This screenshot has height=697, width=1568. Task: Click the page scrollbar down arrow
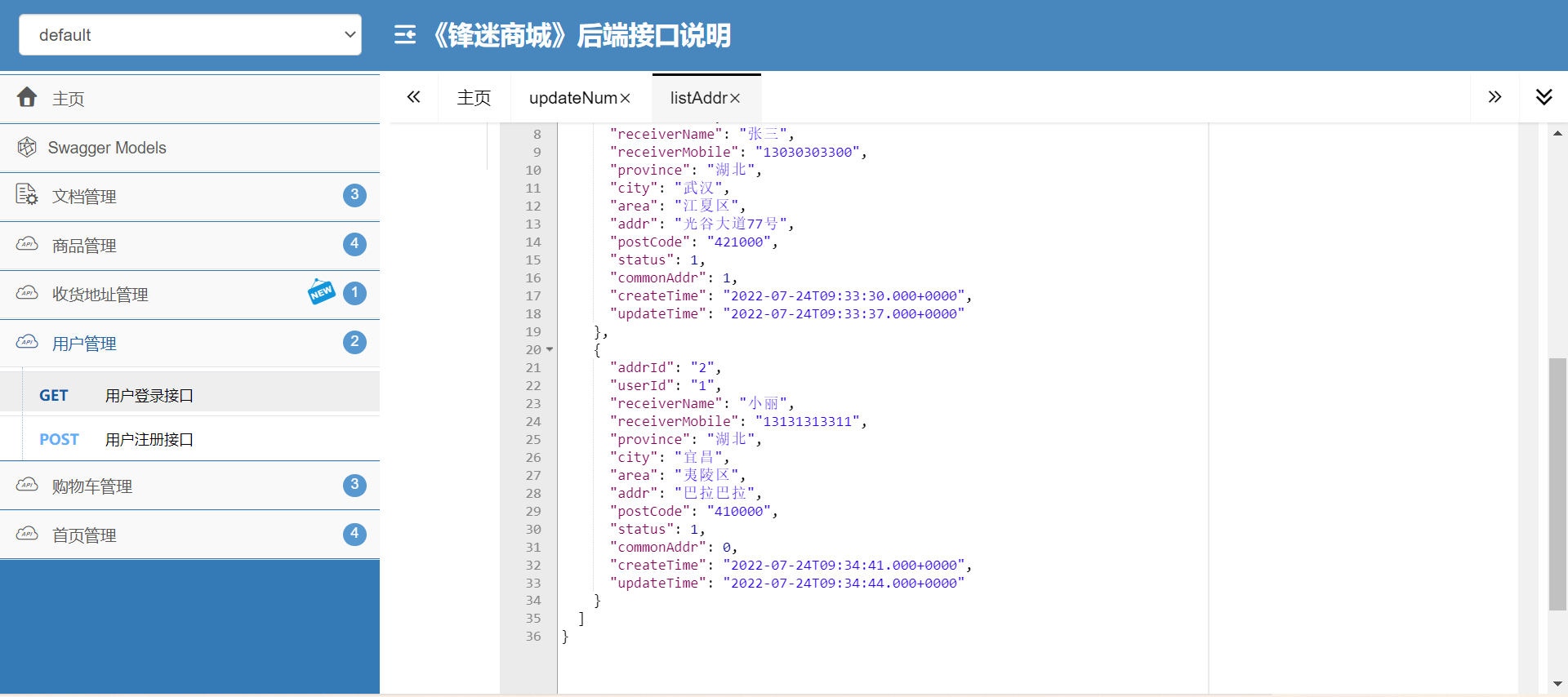tap(1557, 684)
